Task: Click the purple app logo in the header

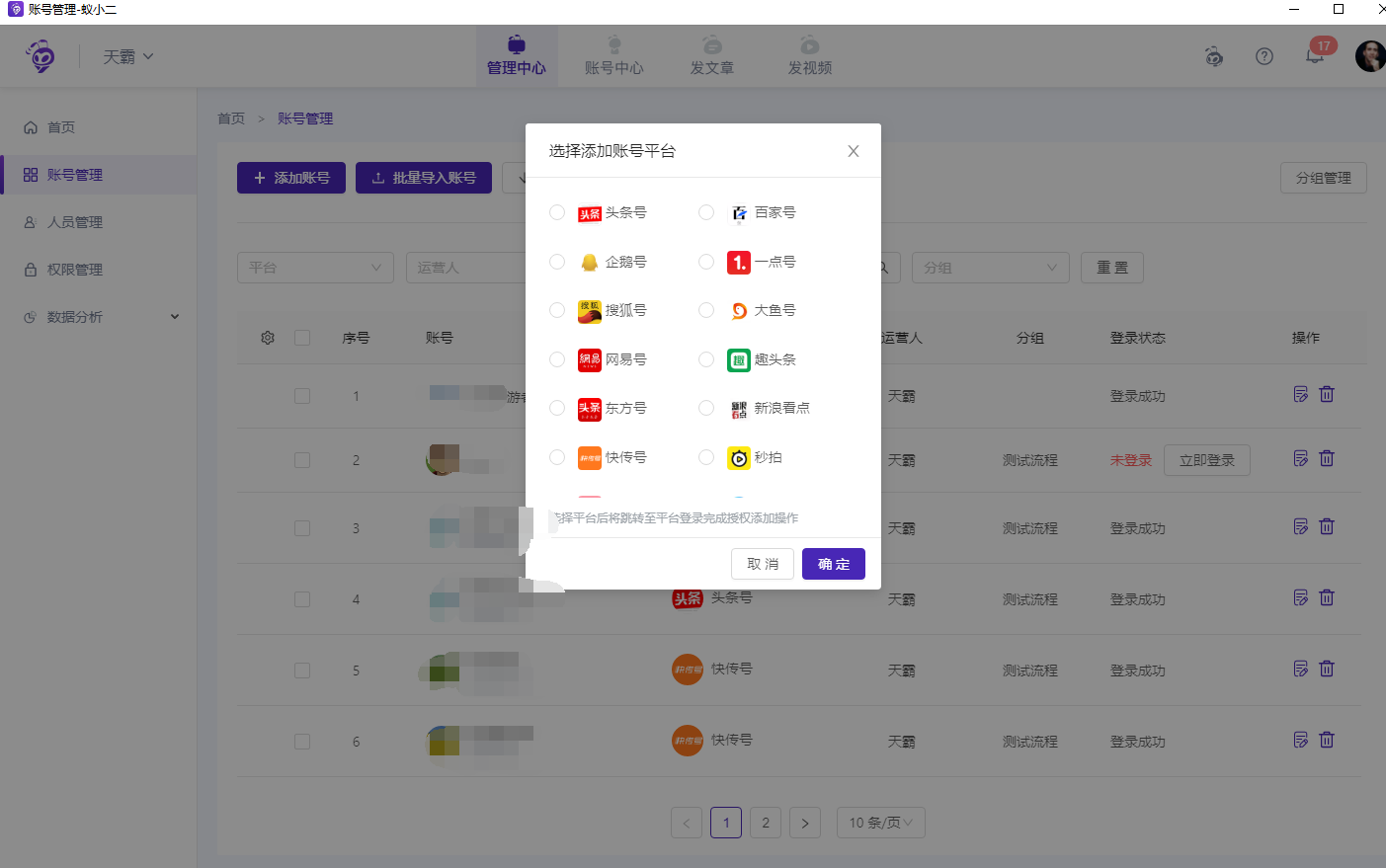Action: click(x=41, y=56)
